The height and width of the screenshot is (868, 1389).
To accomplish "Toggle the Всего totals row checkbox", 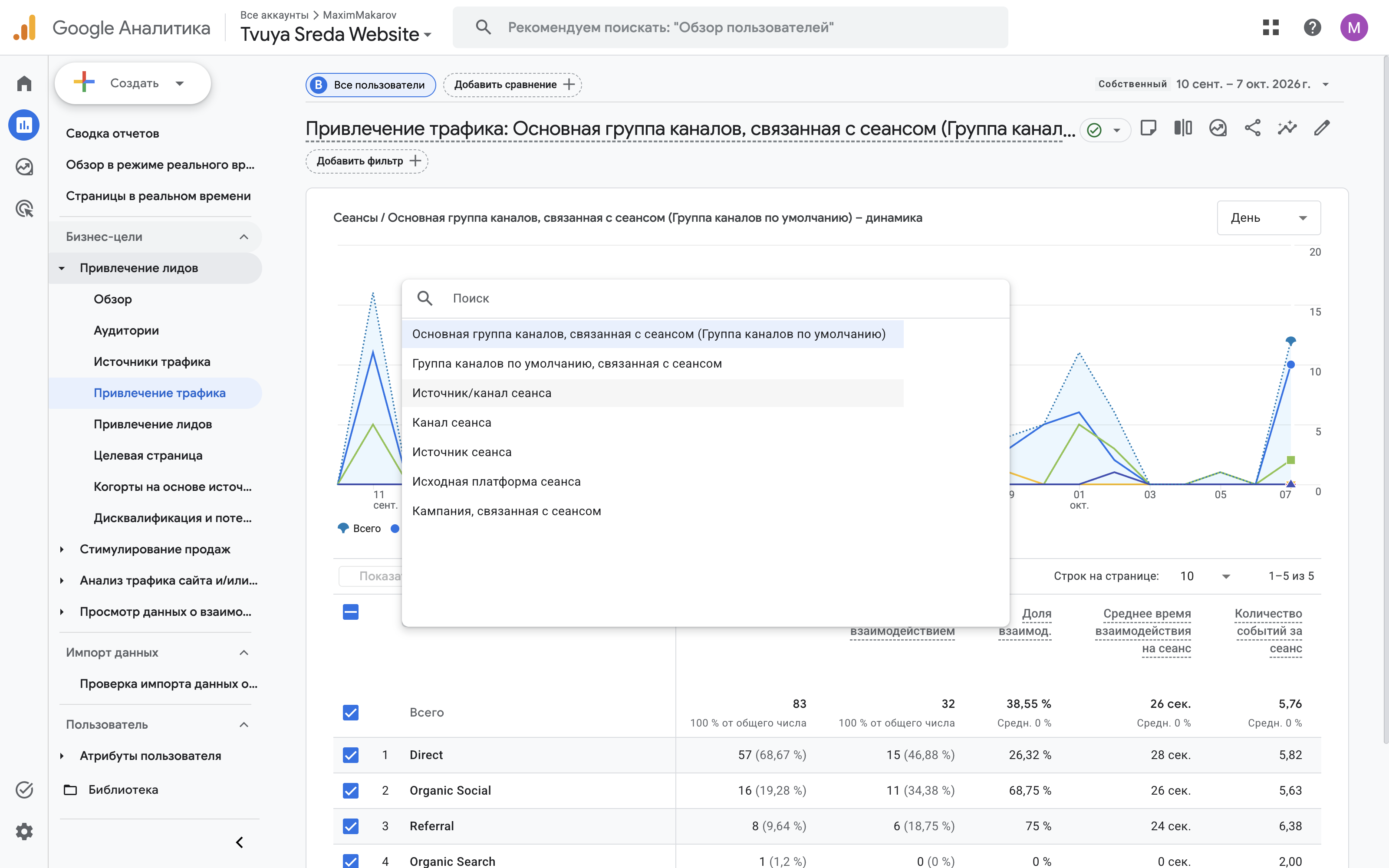I will tap(351, 713).
